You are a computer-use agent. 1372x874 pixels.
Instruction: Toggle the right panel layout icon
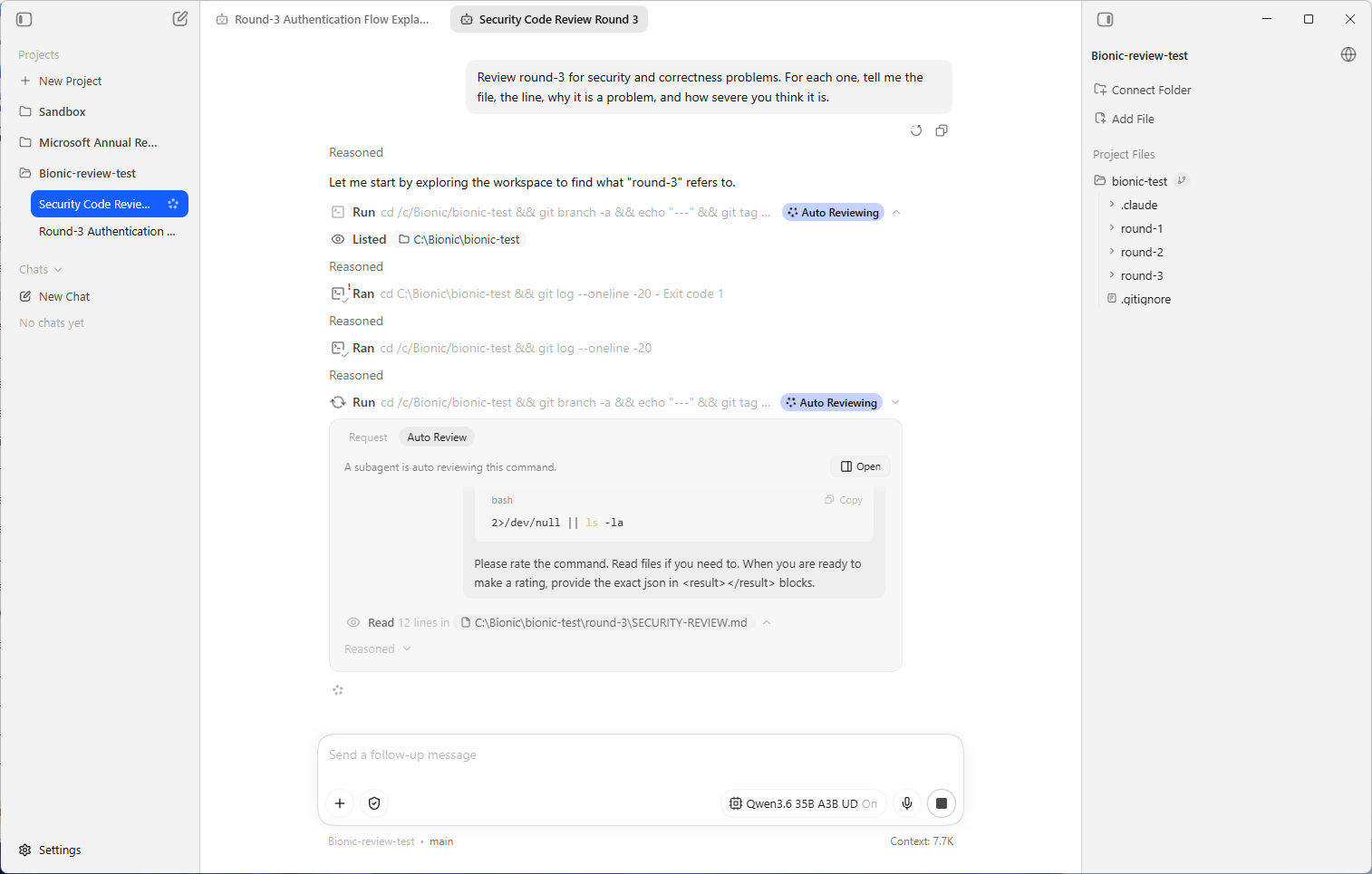[1105, 19]
